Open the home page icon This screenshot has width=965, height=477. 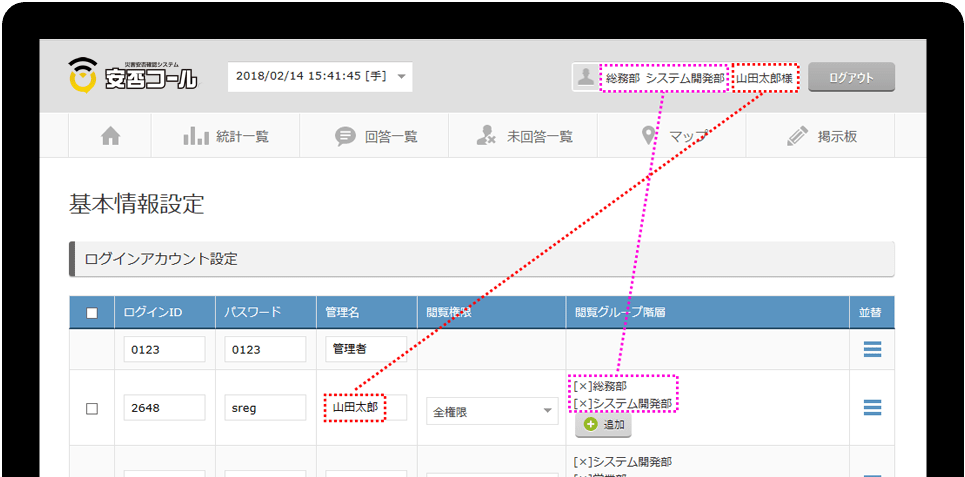(x=110, y=137)
